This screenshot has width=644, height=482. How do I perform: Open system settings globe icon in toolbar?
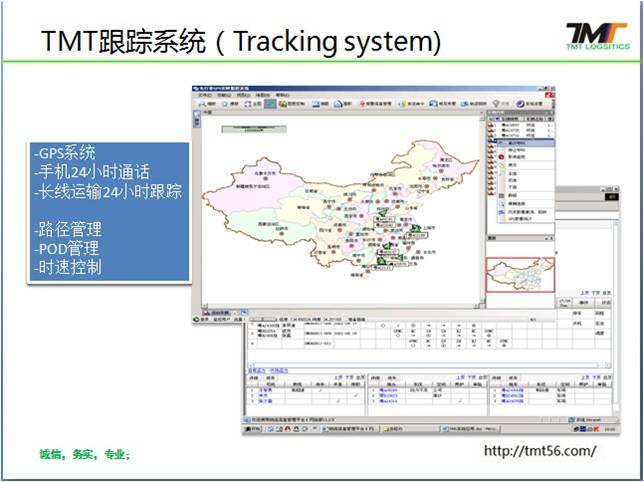pos(521,104)
